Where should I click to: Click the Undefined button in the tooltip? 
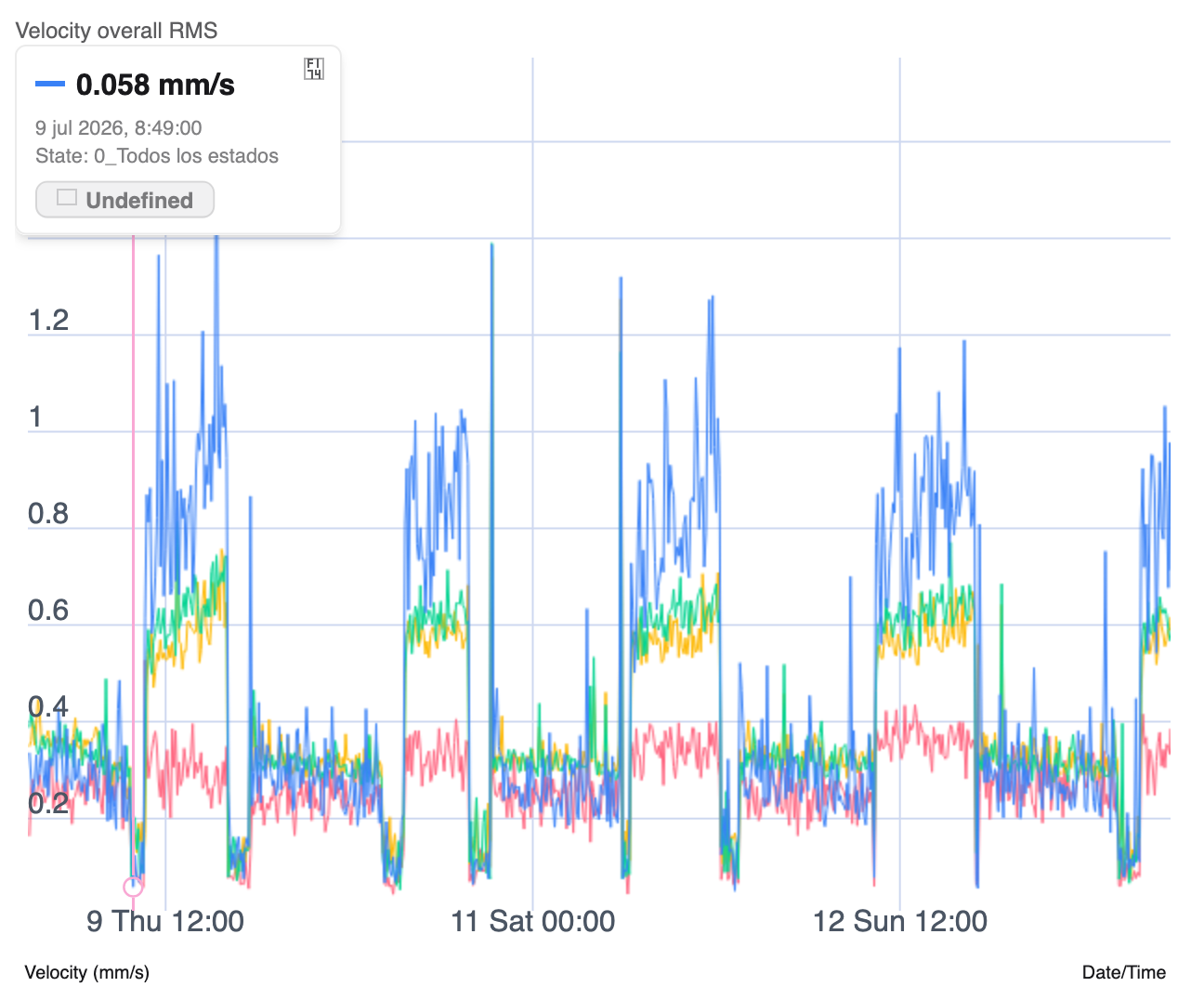(124, 200)
